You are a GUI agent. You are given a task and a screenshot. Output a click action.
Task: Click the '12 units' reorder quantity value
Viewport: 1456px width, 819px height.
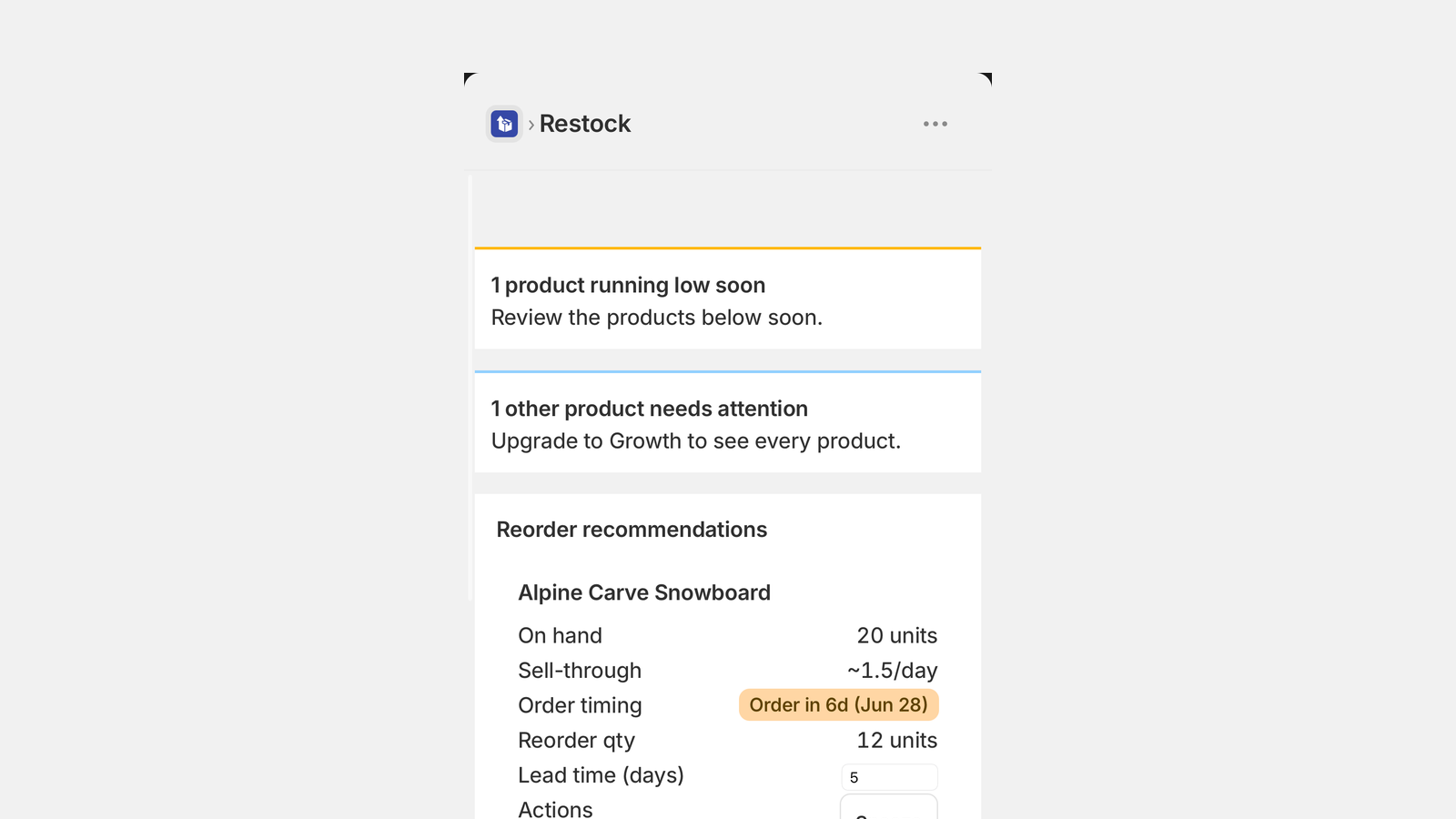(x=897, y=740)
